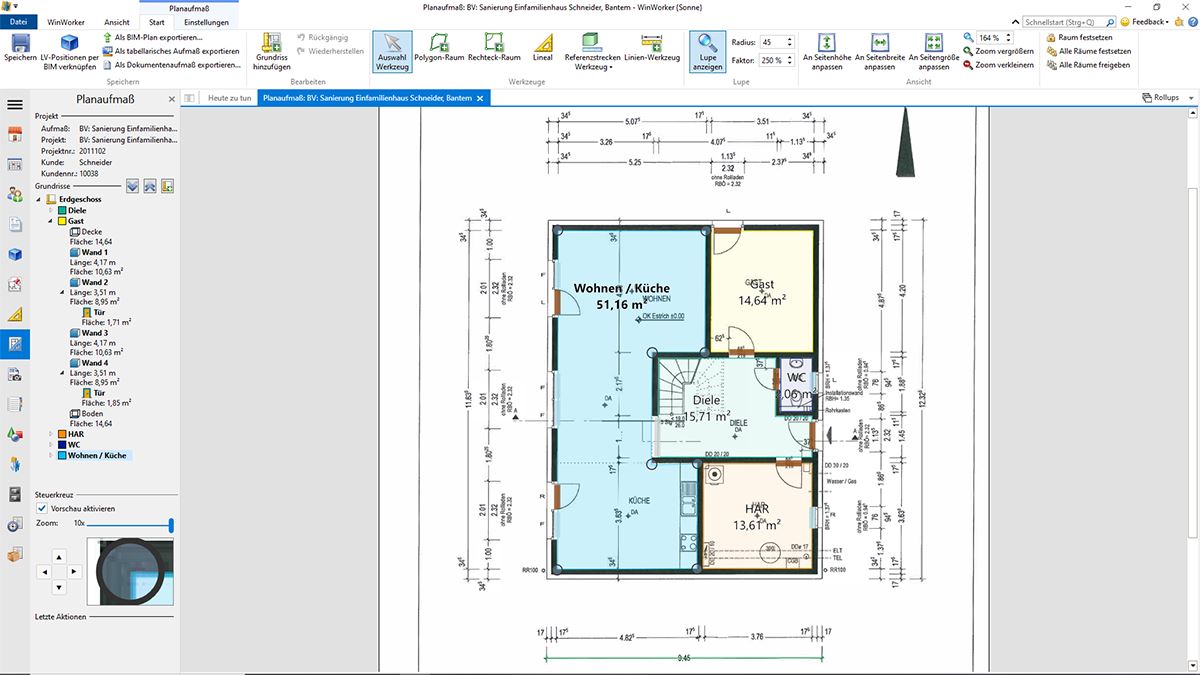Toggle the Vorschau aktivieren checkbox
Screen dimensions: 1200x675
coord(42,509)
